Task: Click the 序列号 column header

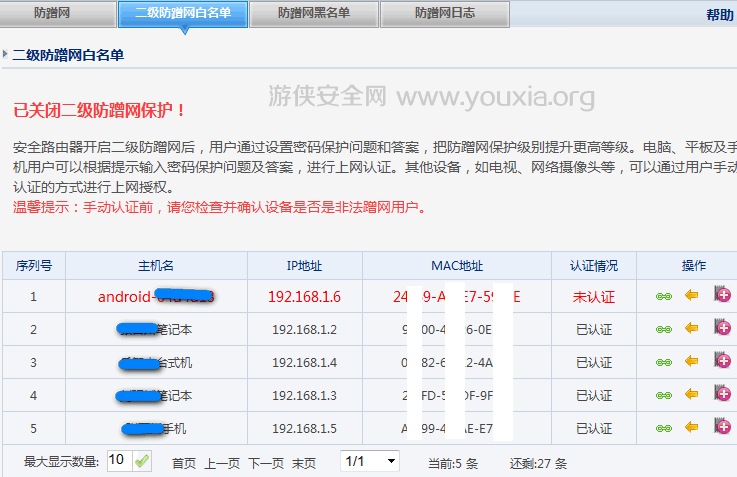Action: (33, 266)
